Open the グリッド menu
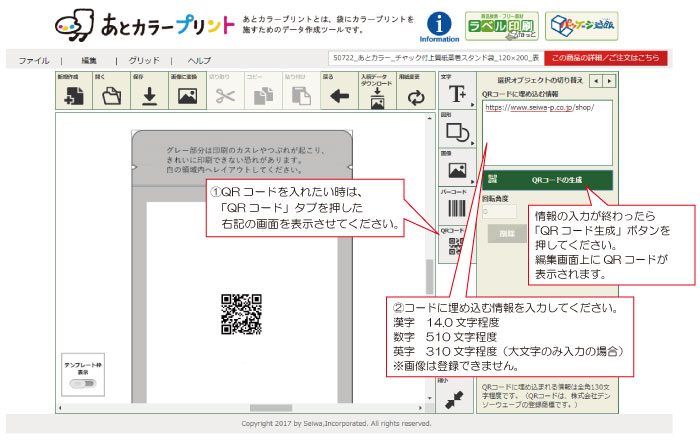Viewport: 700px width, 440px height. click(144, 60)
